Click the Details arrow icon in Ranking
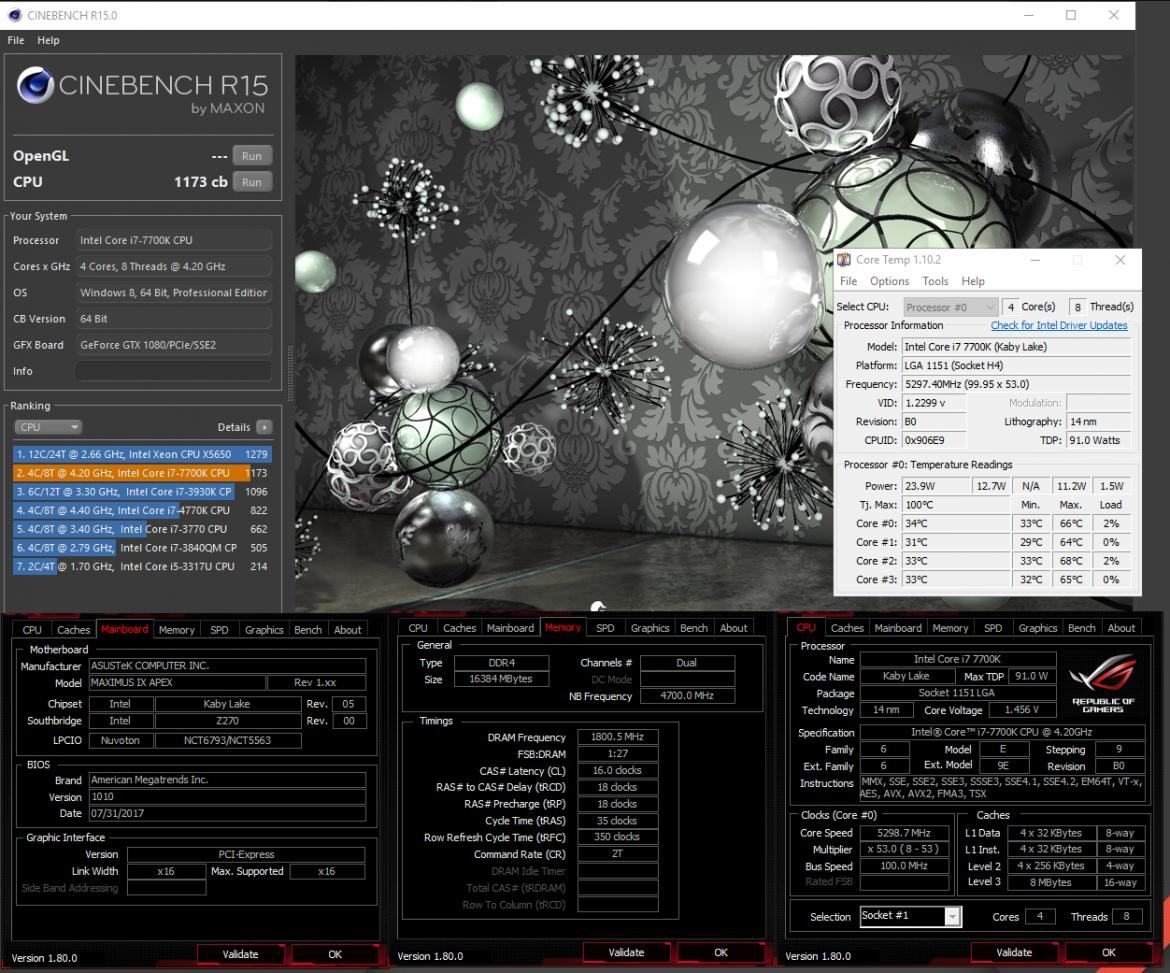Screen dimensions: 1170x973 point(264,427)
